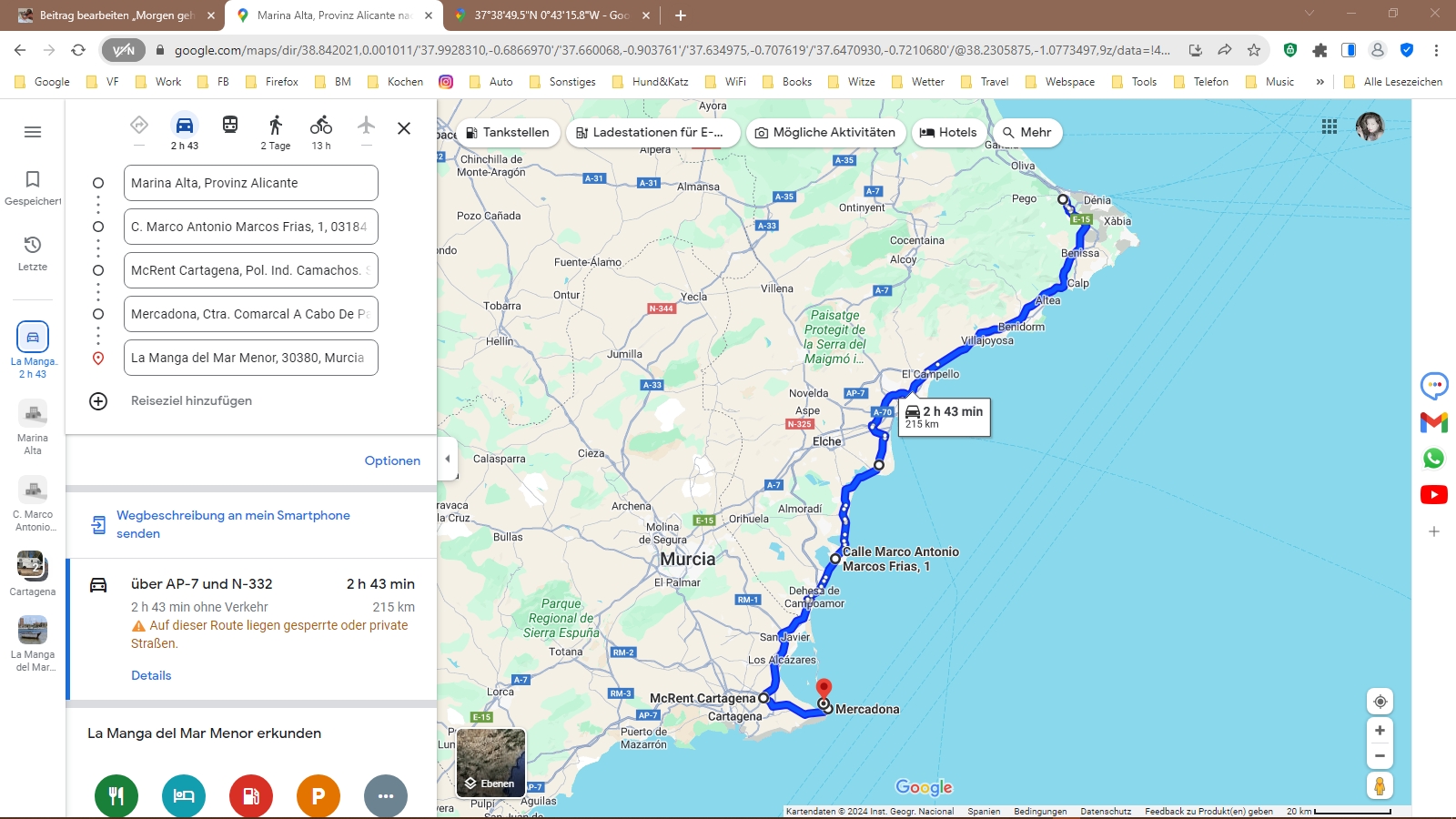
Task: Open the Wetter bookmarks folder
Action: pos(918,82)
